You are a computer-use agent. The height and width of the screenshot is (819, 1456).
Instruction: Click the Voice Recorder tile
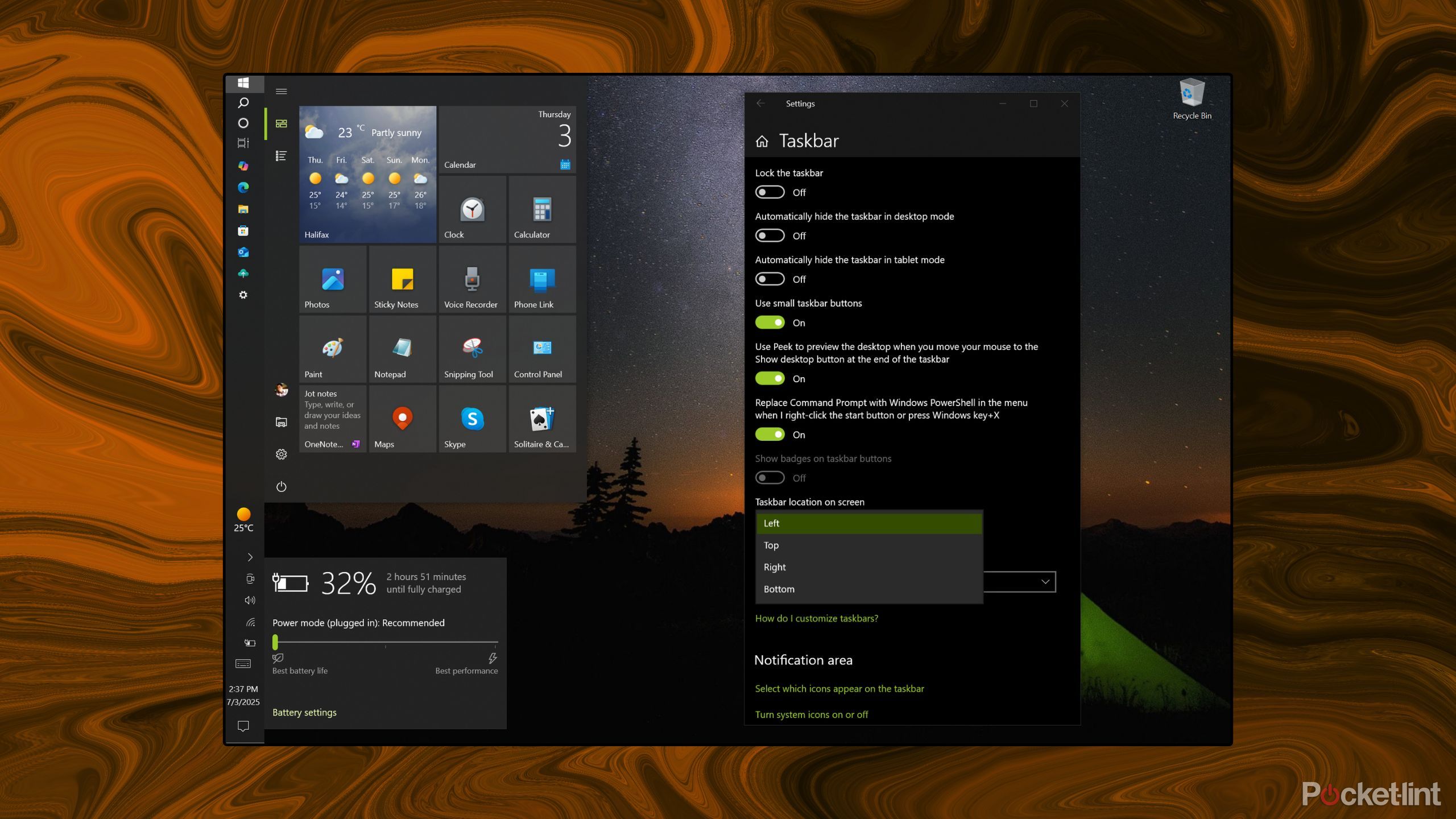click(472, 280)
